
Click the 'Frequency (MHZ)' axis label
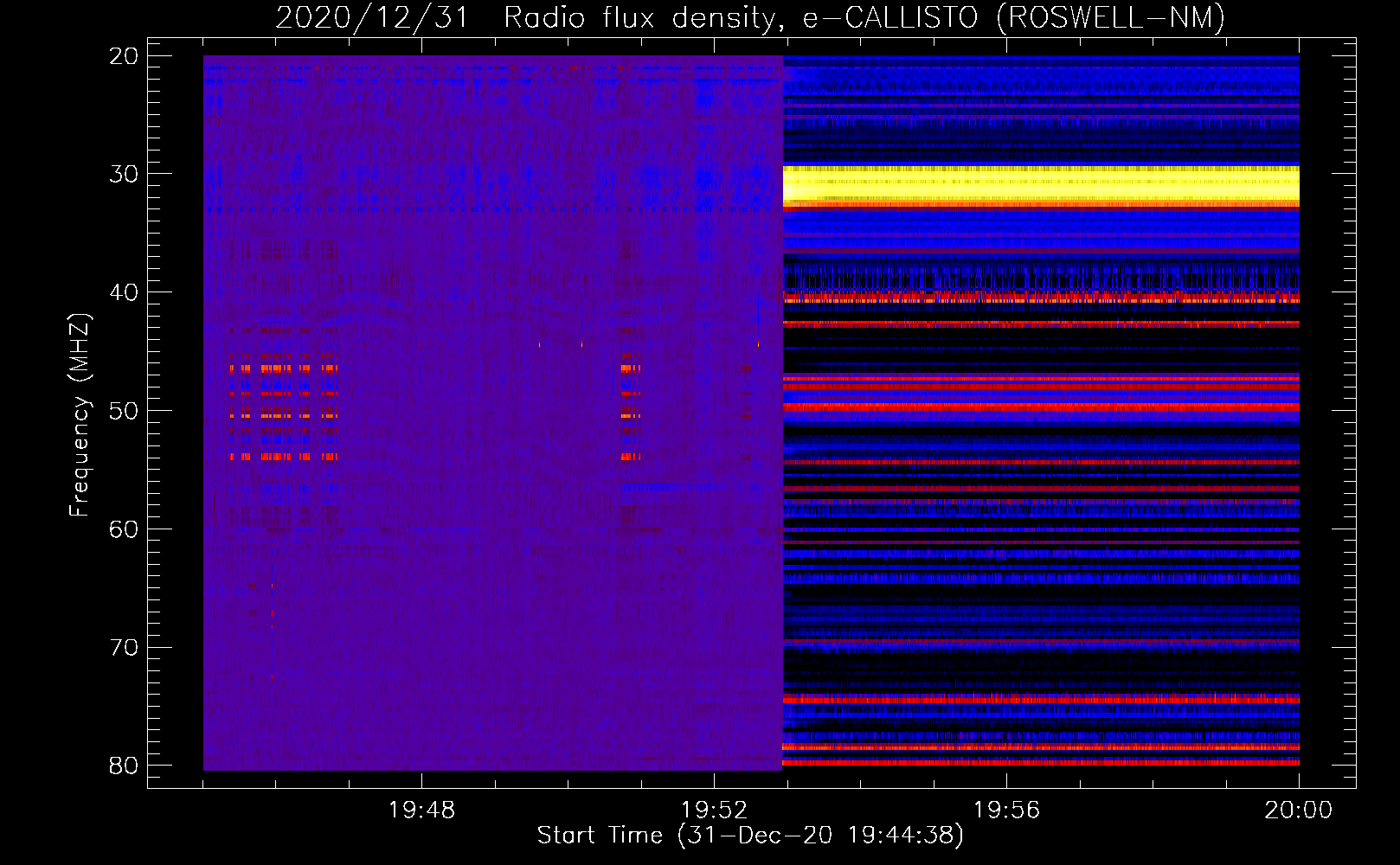[80, 415]
